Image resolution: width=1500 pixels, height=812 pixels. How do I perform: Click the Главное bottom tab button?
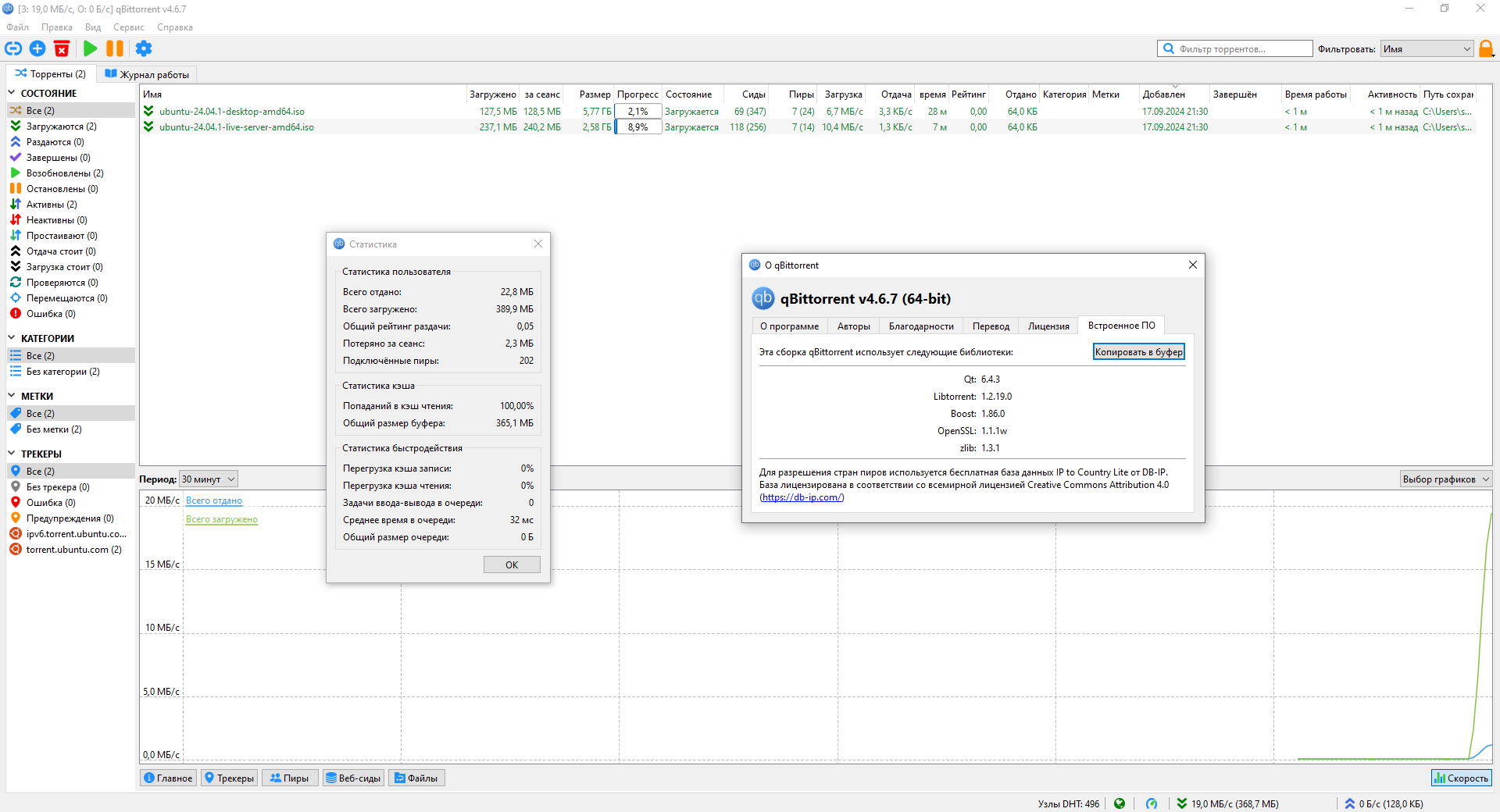click(169, 778)
